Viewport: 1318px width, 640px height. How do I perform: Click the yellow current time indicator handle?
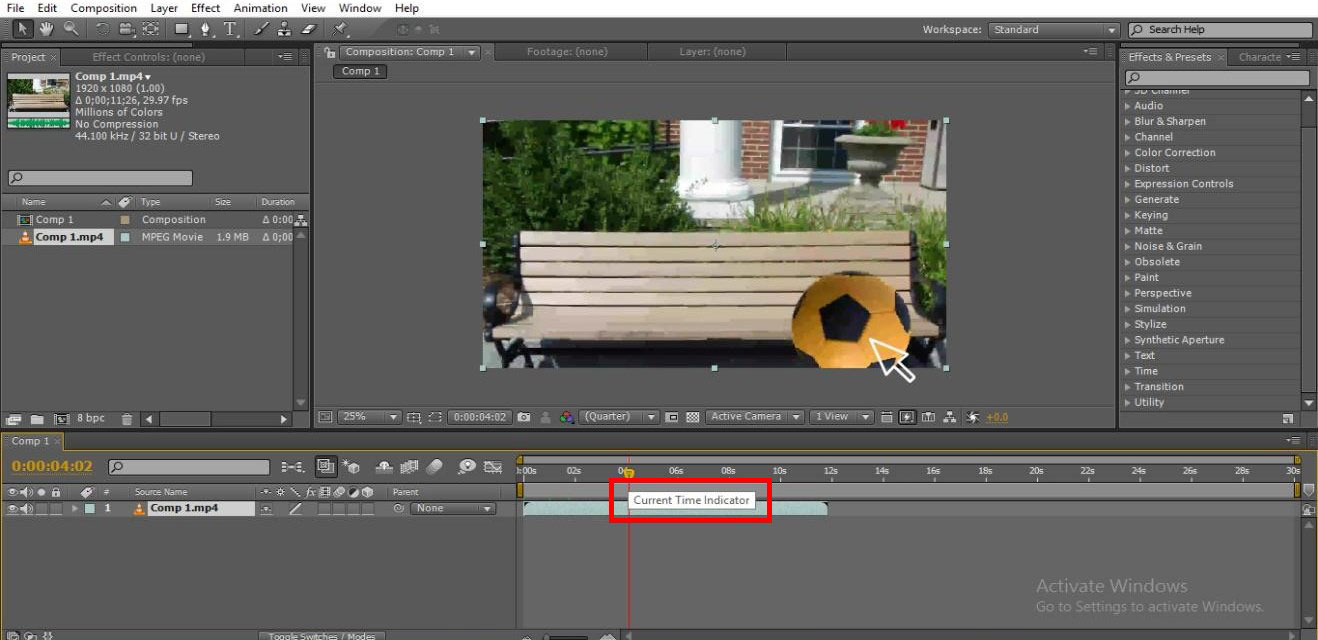pyautogui.click(x=628, y=473)
